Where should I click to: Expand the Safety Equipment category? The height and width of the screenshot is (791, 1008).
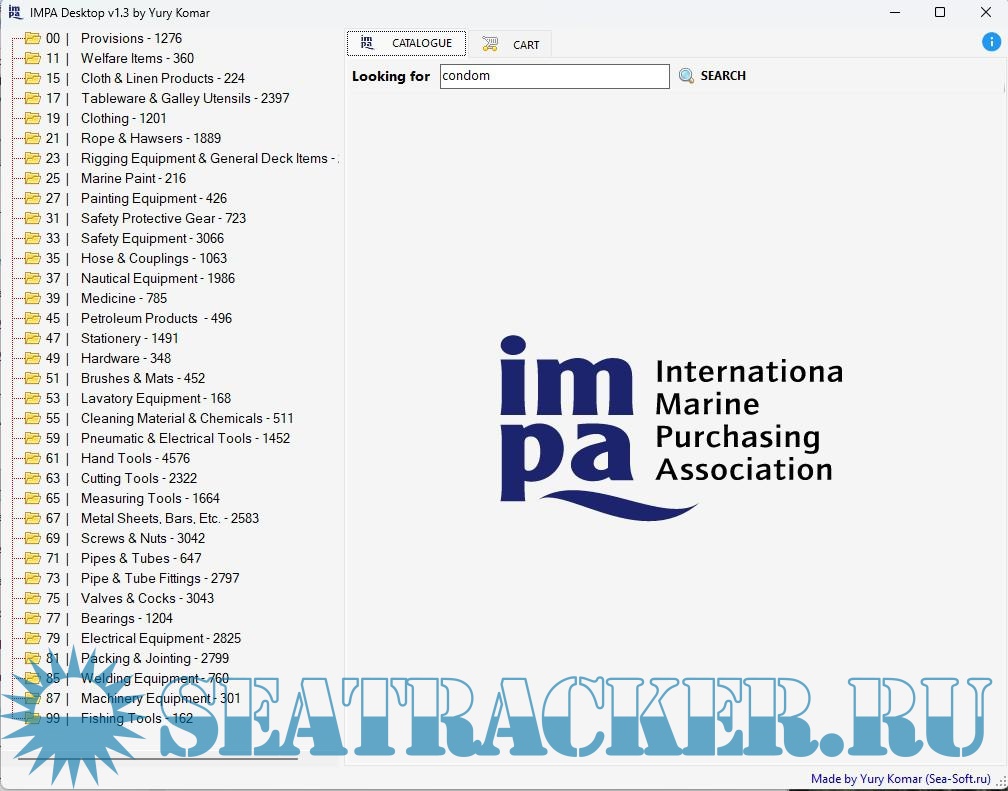(x=151, y=238)
